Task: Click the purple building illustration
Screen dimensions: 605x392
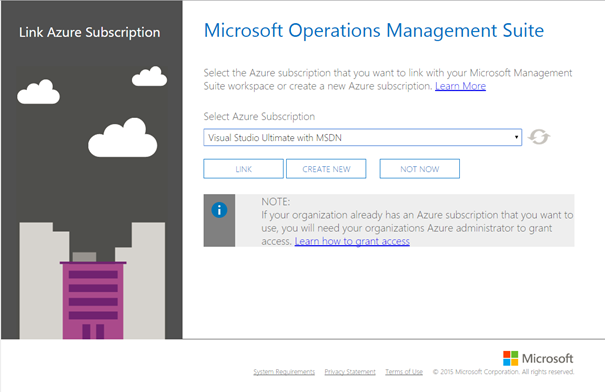Action: (x=93, y=300)
